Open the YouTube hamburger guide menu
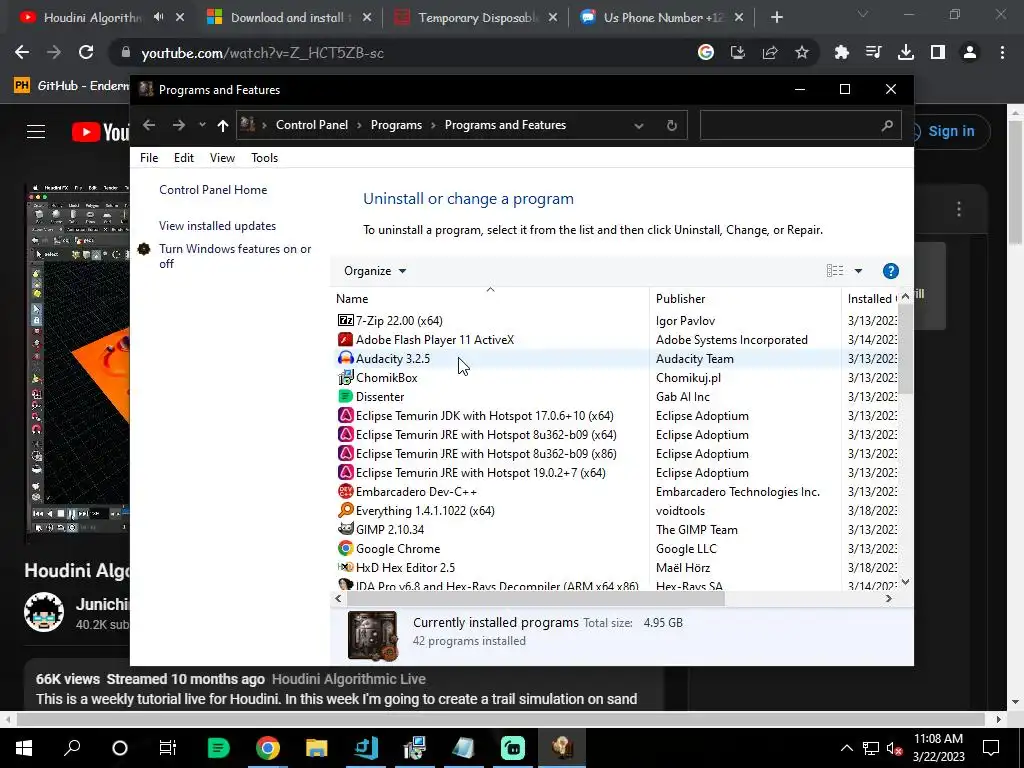 click(36, 132)
